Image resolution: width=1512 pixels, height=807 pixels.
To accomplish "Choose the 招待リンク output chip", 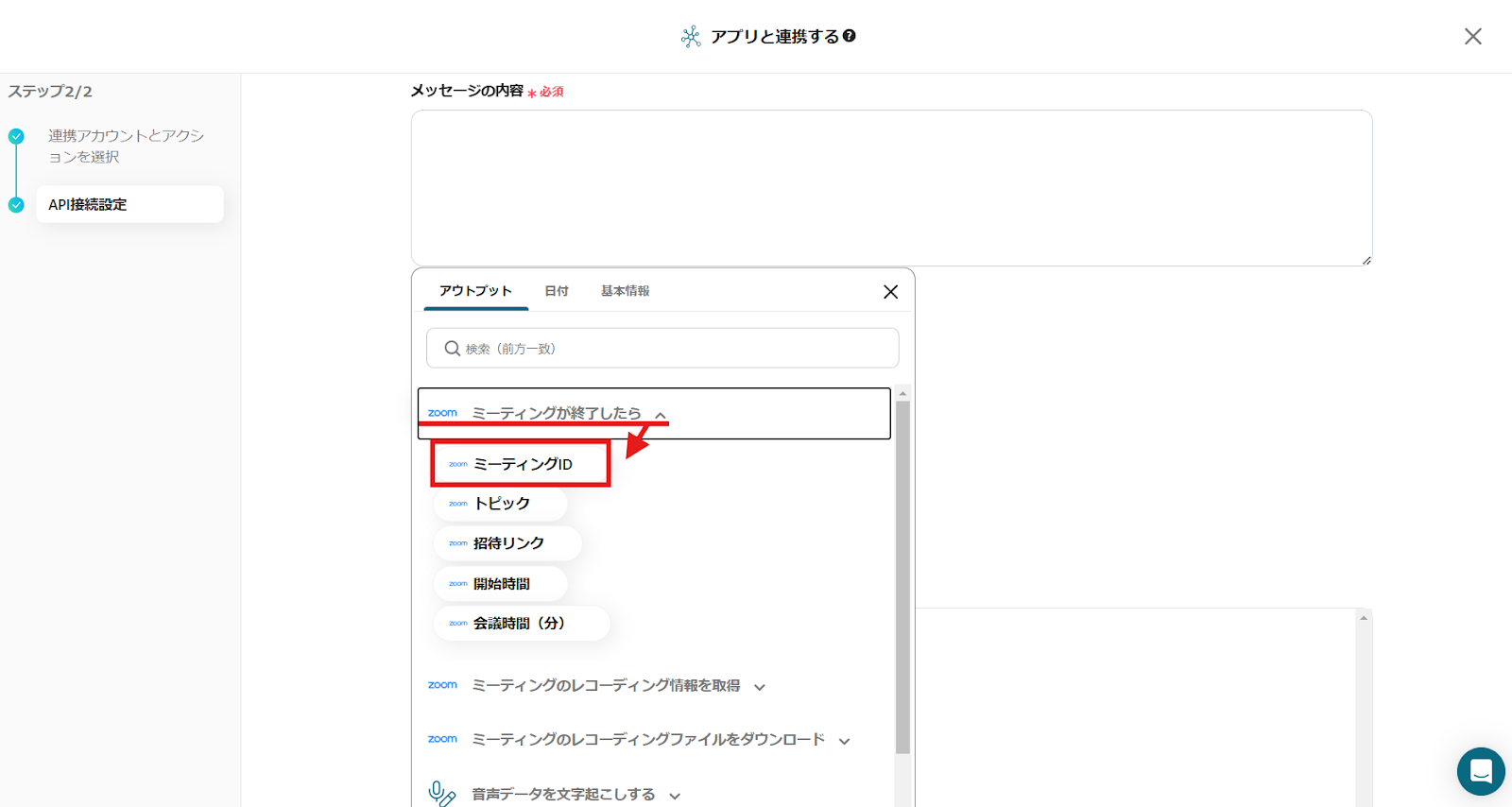I will click(507, 543).
